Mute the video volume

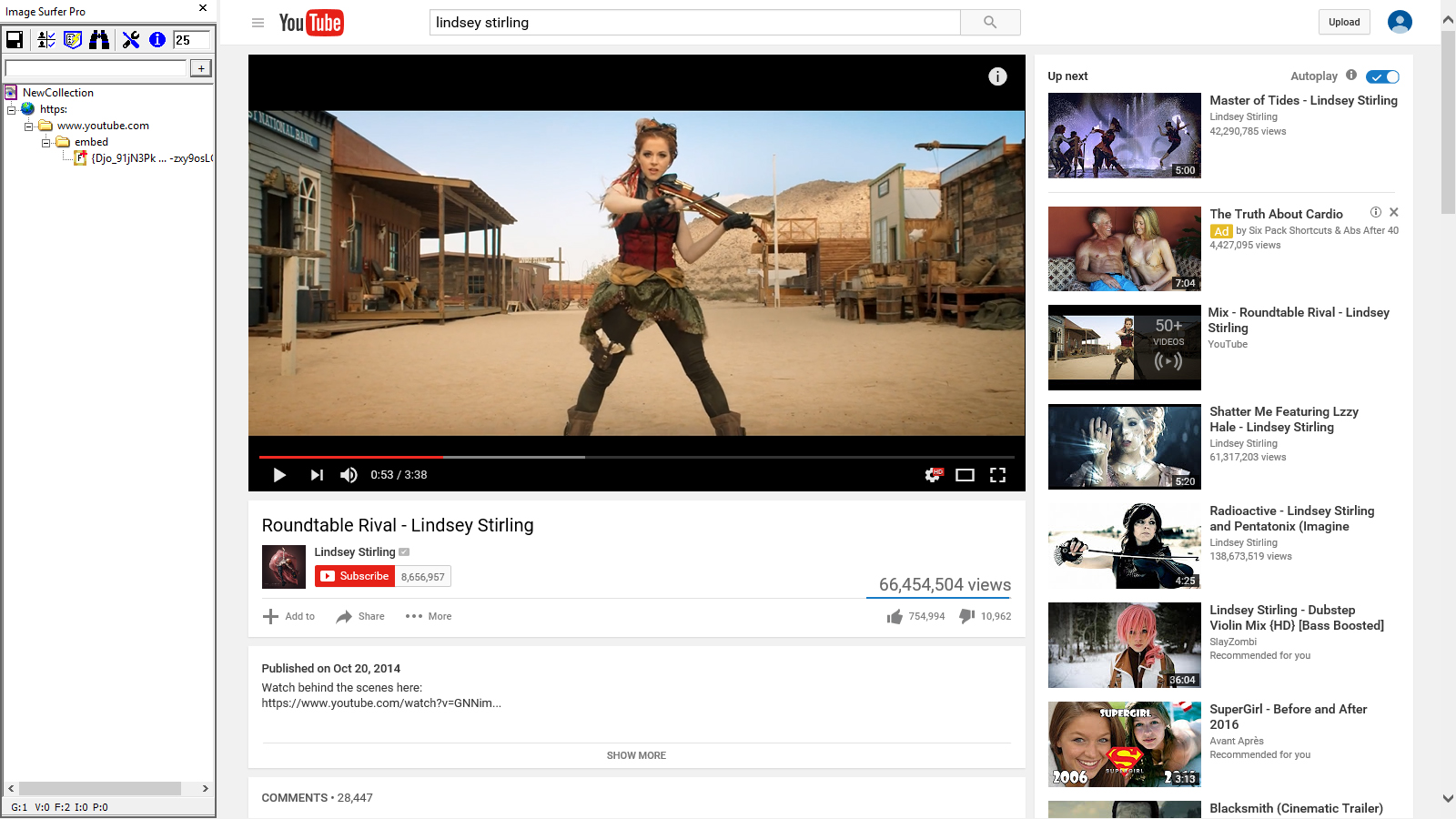349,475
